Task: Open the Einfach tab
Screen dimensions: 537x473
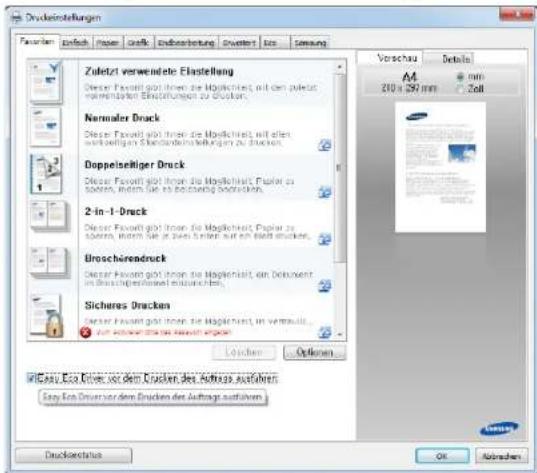Action: (75, 43)
